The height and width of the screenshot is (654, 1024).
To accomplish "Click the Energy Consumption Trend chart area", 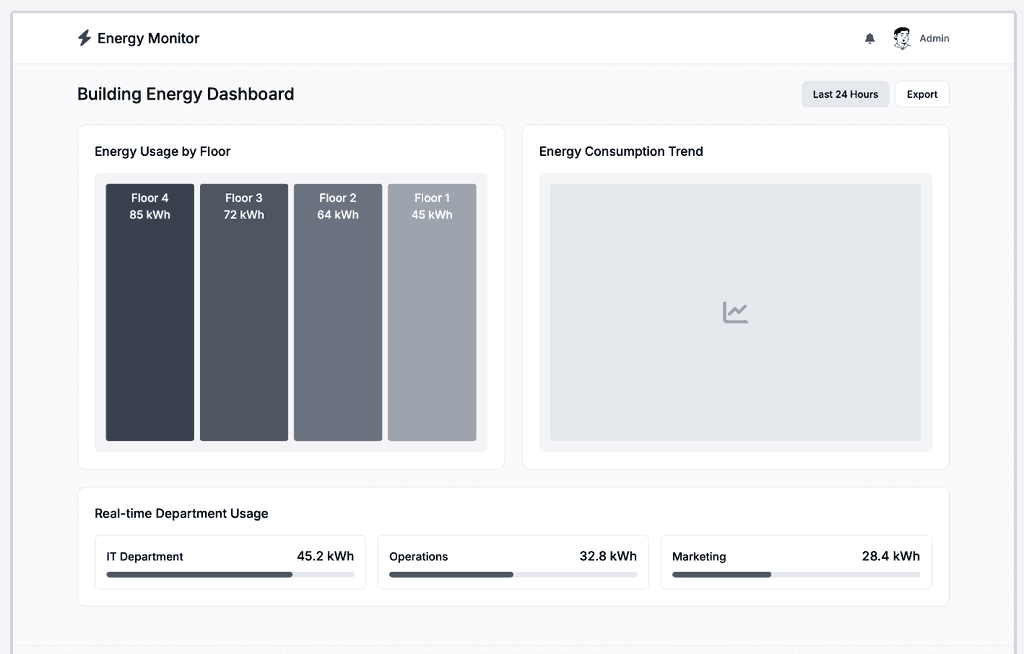I will (x=735, y=312).
